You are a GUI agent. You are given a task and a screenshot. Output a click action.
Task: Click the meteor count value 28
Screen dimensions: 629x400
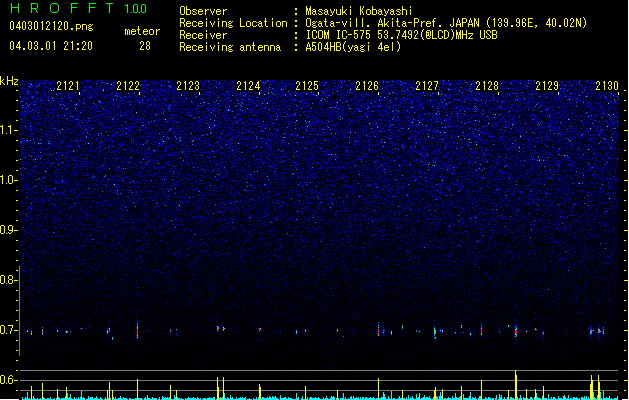click(145, 46)
